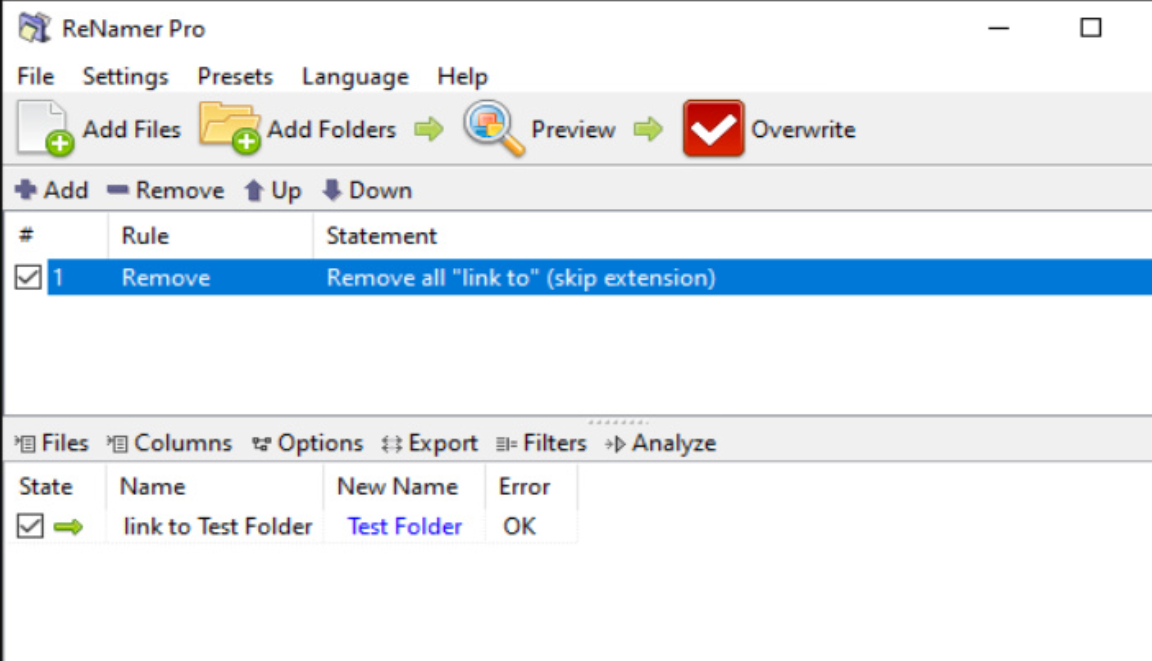
Task: Move rule Down in the list
Action: [367, 190]
